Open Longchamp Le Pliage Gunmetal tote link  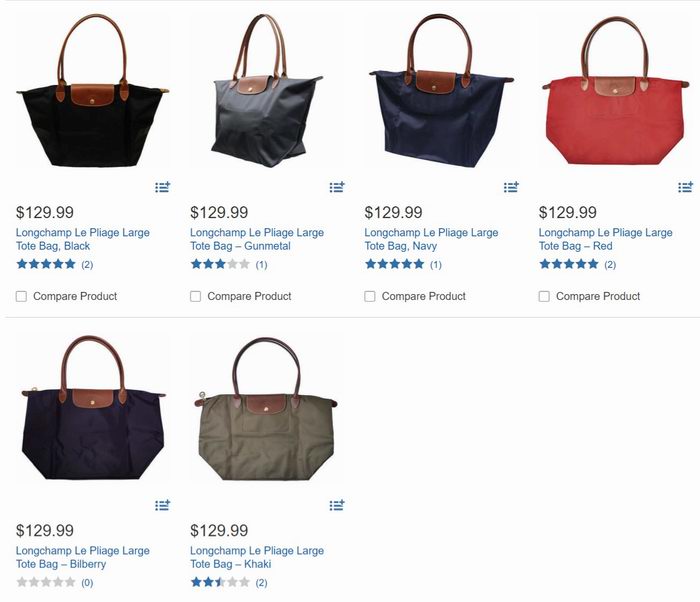point(257,239)
